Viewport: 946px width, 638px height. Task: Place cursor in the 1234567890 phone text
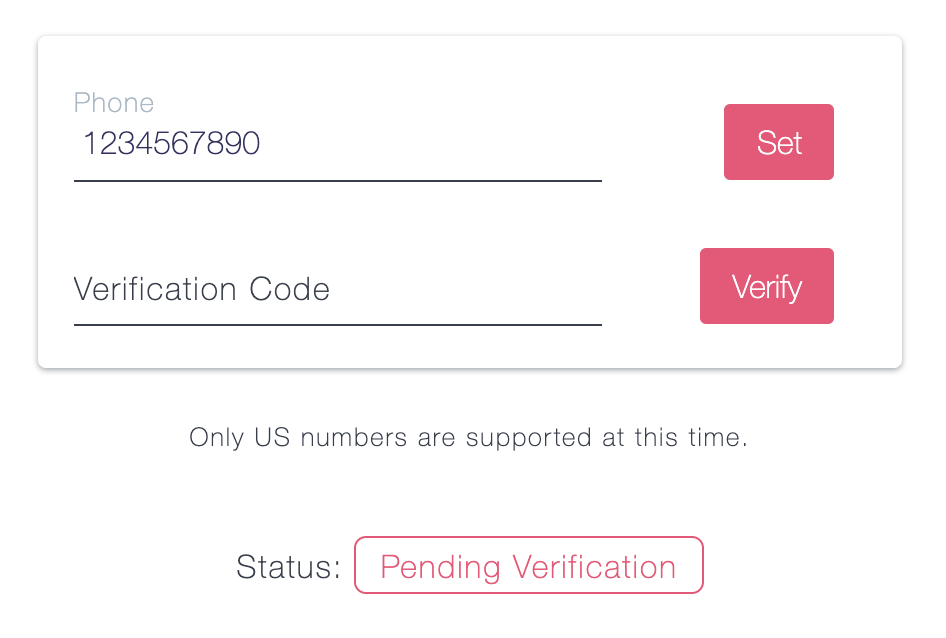(x=171, y=144)
